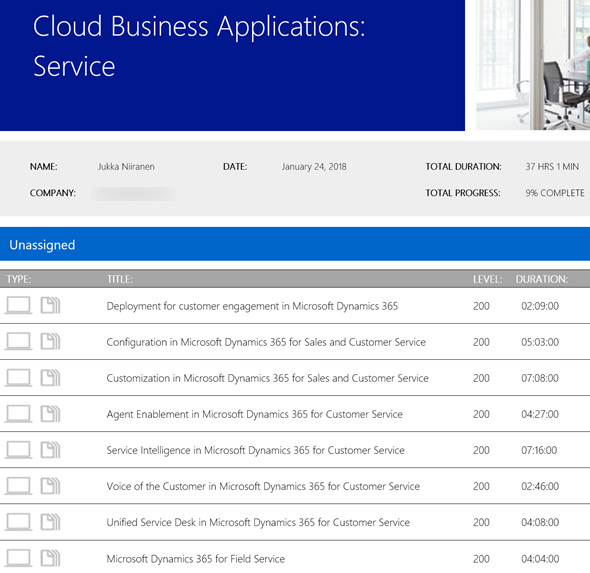Click document icon in Unified Service Desk row
Image resolution: width=590 pixels, height=573 pixels.
tap(50, 522)
